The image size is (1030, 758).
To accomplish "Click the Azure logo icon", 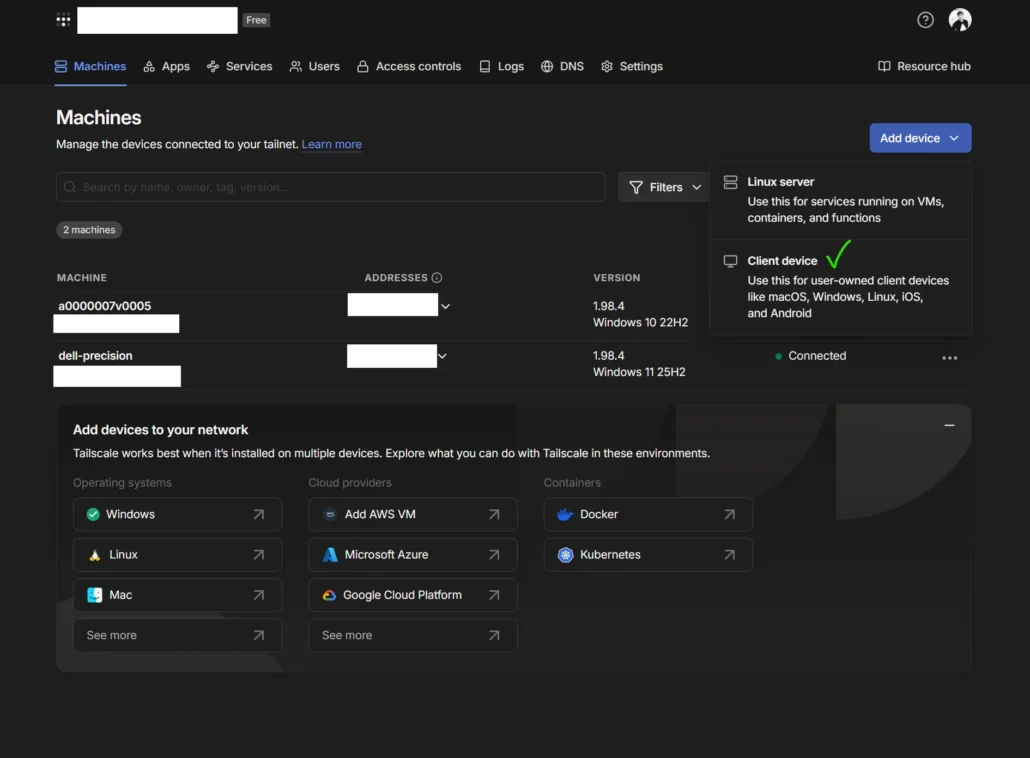I will coord(330,555).
